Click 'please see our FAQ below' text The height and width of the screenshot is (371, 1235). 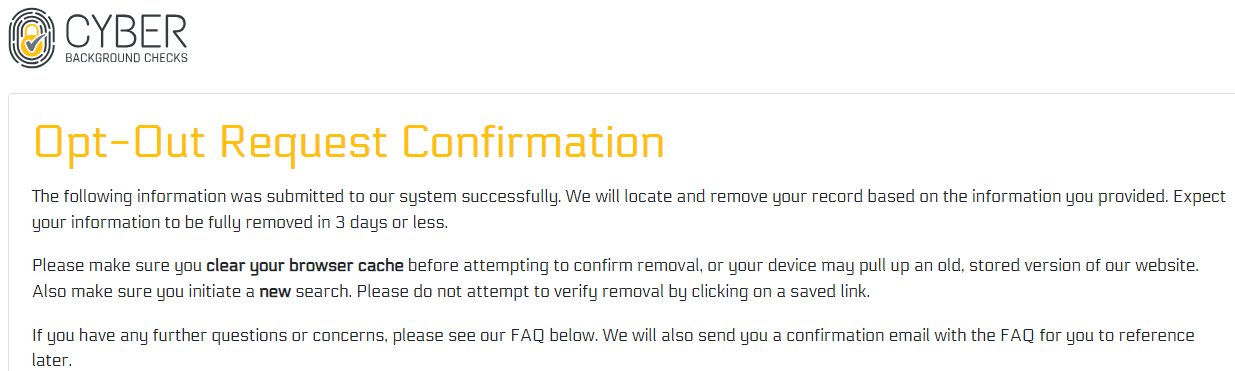tap(495, 336)
